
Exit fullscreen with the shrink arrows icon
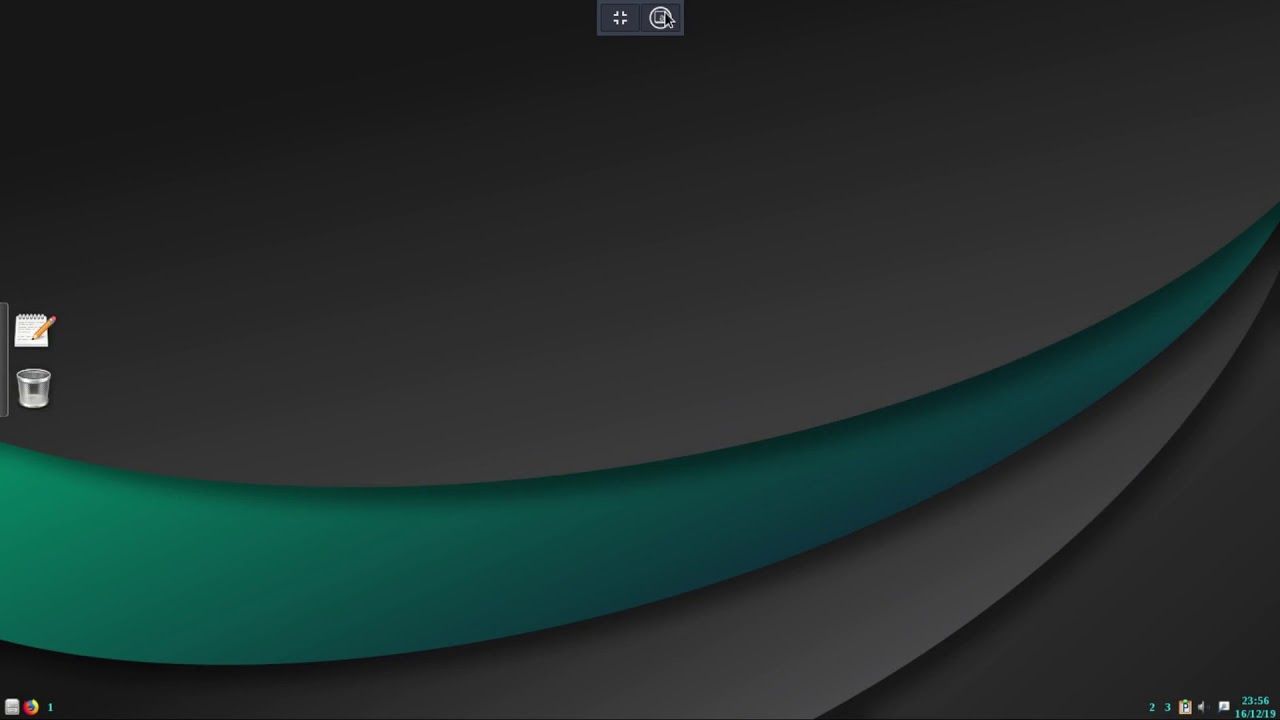pos(620,18)
